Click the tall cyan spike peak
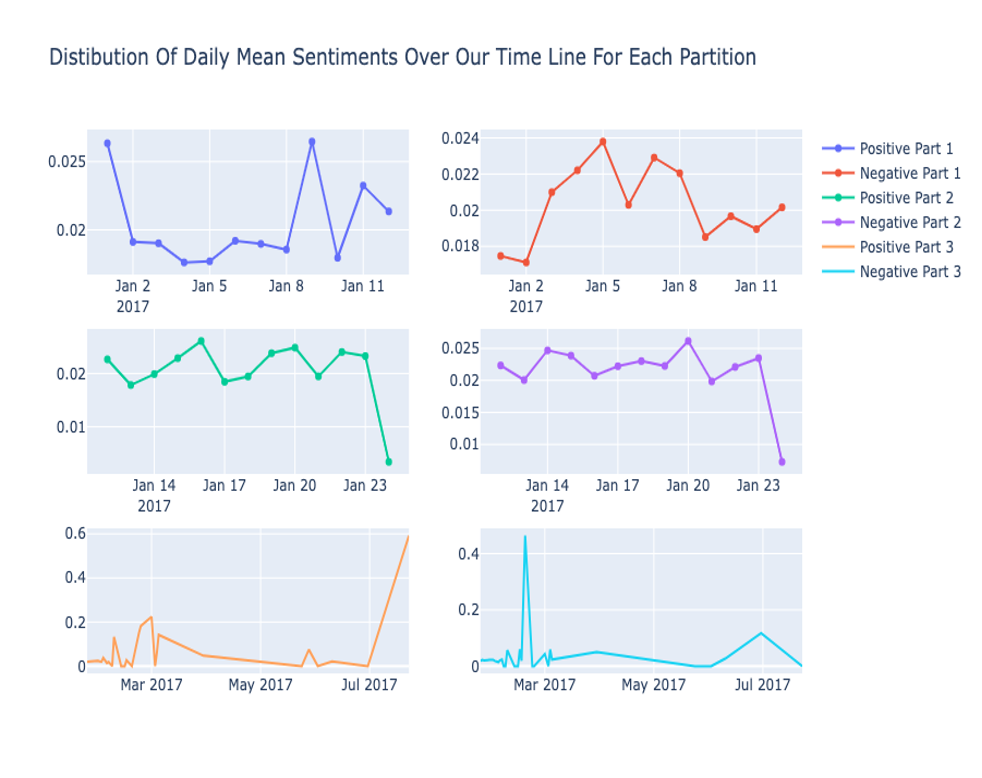 [x=525, y=537]
